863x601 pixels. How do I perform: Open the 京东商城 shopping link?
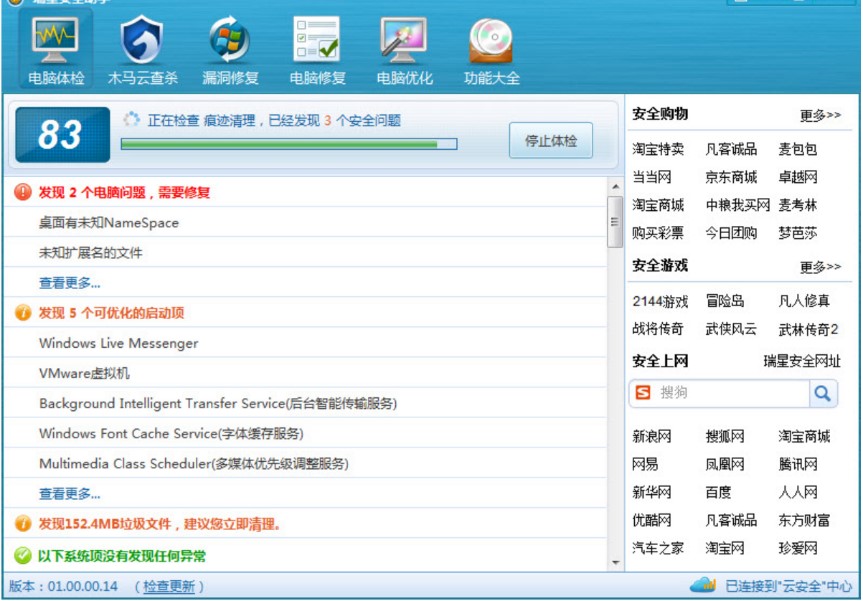pos(731,177)
